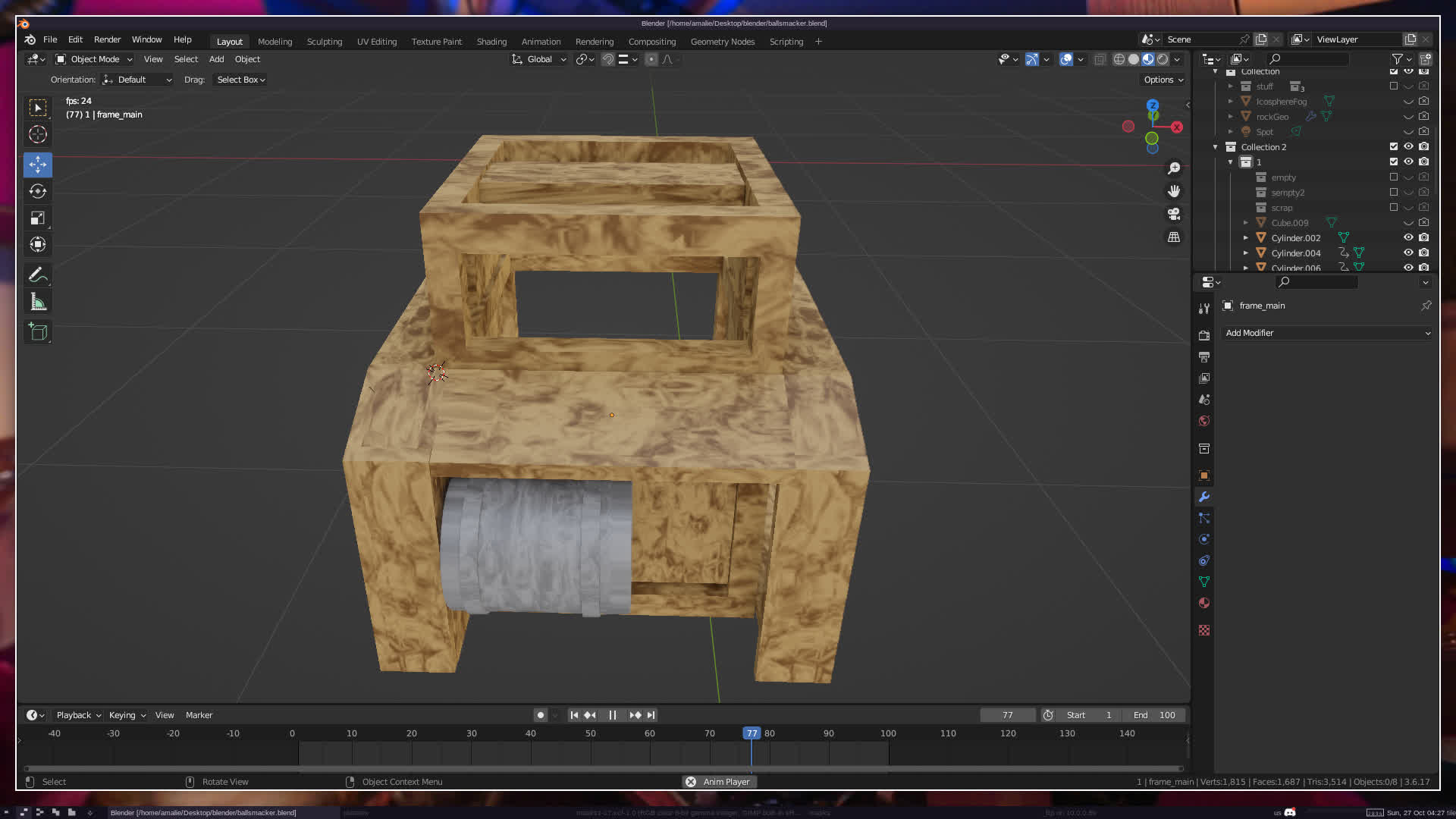Pause the animation playback
The height and width of the screenshot is (819, 1456).
click(x=613, y=715)
